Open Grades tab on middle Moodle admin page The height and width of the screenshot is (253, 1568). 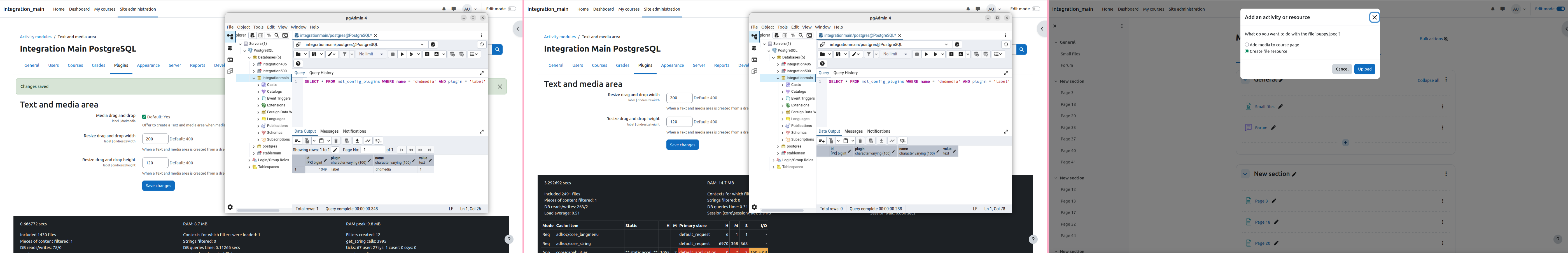623,66
